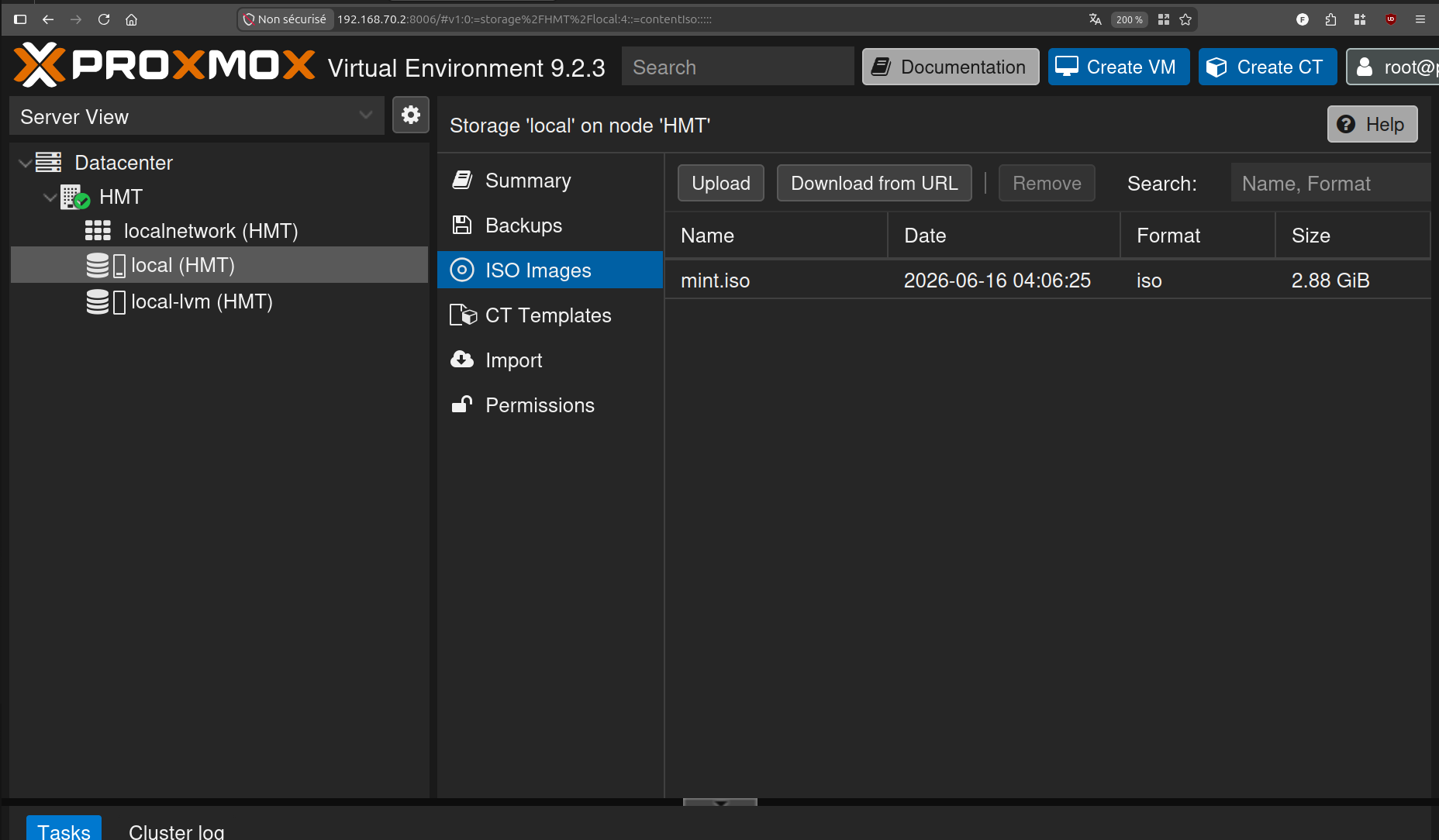The height and width of the screenshot is (840, 1439).
Task: Click the browser reload icon
Action: pyautogui.click(x=104, y=19)
